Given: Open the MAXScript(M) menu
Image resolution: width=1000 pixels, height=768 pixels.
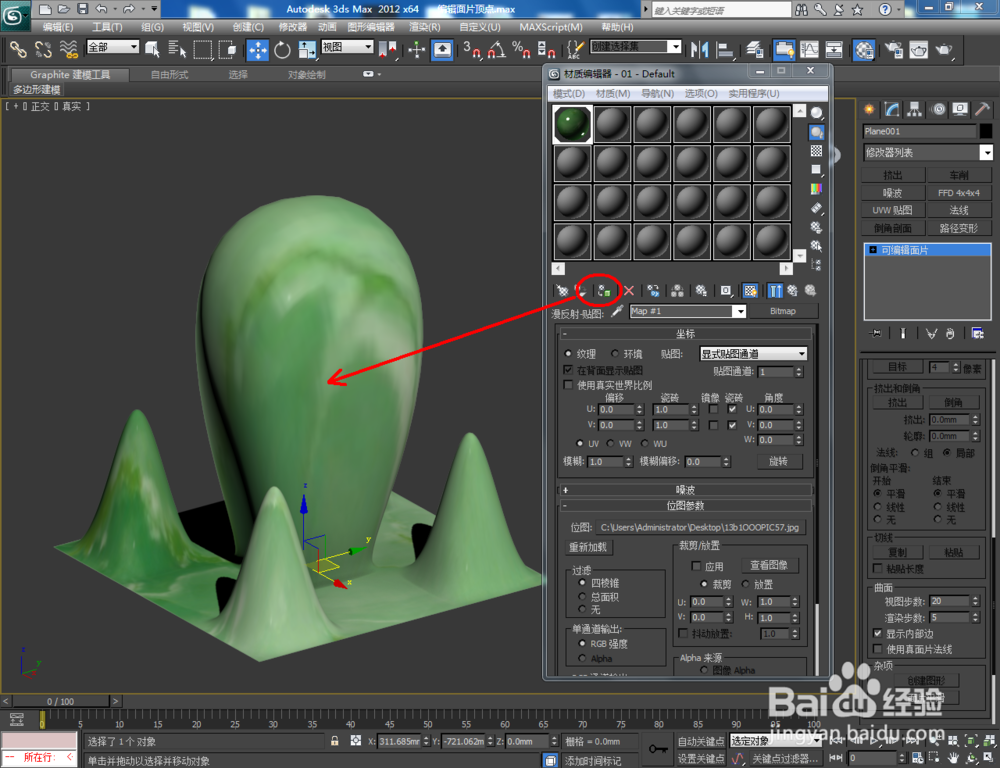Looking at the screenshot, I should [x=551, y=27].
